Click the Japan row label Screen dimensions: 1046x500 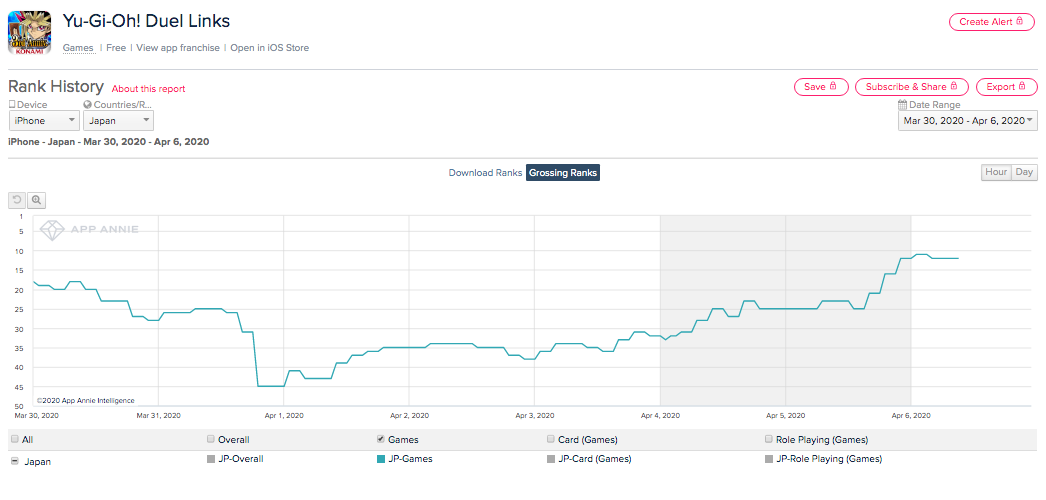[37, 461]
